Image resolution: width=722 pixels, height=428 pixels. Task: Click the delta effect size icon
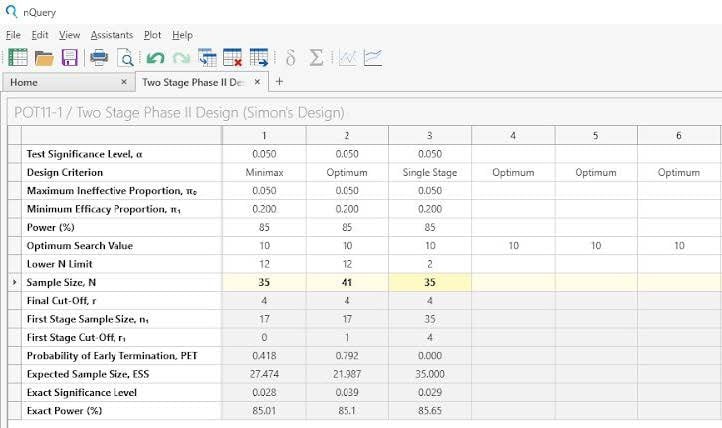point(291,58)
